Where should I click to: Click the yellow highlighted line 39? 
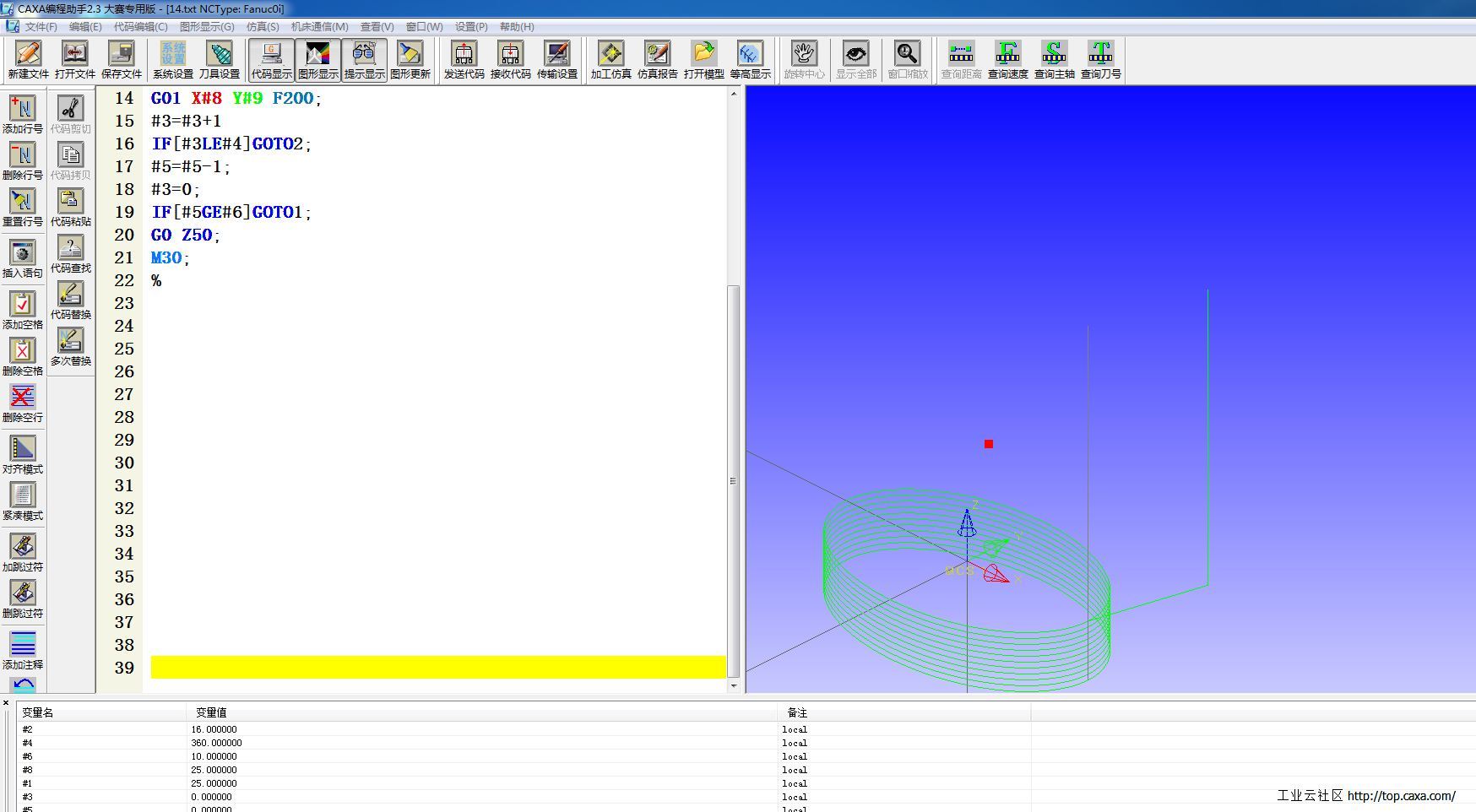click(x=437, y=668)
